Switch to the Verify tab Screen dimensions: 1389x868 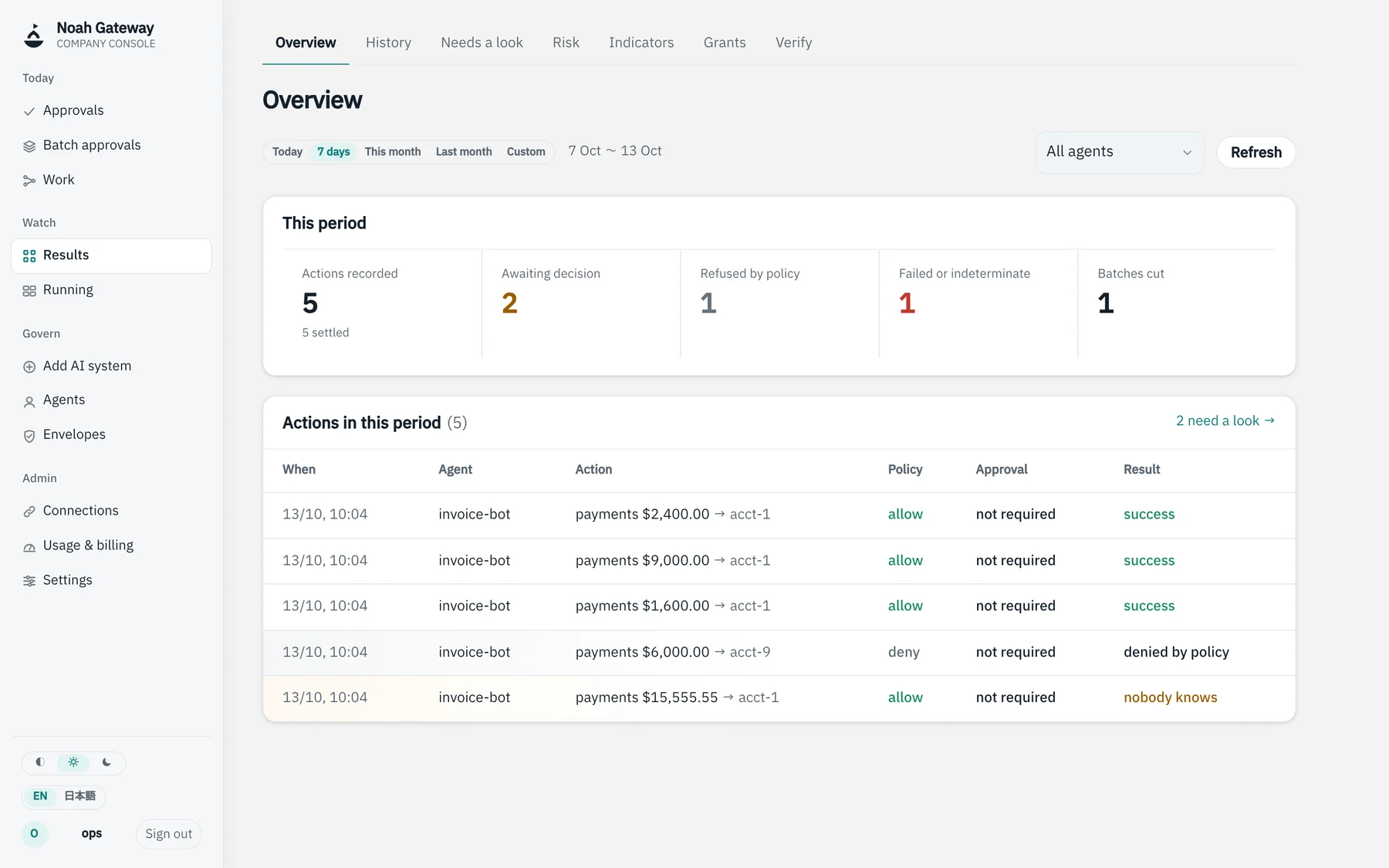click(793, 42)
